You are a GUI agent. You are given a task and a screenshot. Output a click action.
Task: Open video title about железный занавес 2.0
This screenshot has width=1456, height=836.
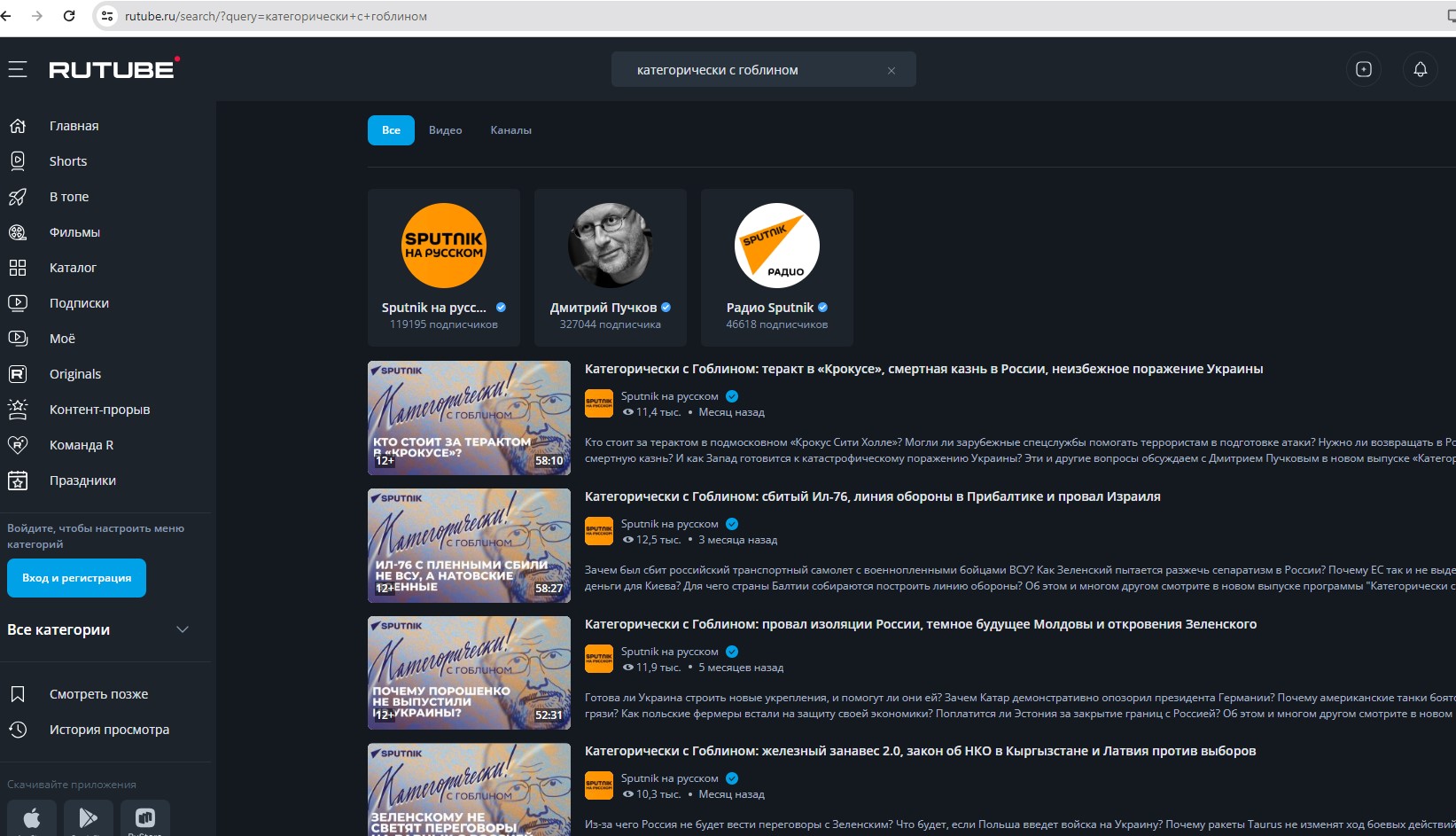point(921,752)
